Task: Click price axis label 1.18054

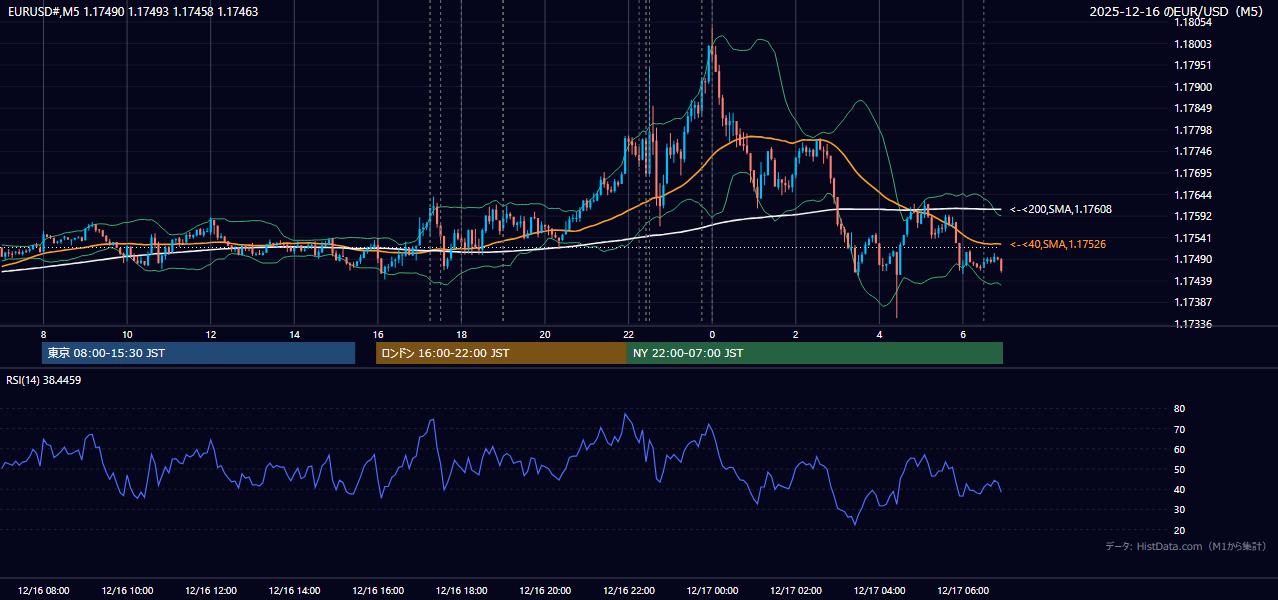Action: point(1193,22)
